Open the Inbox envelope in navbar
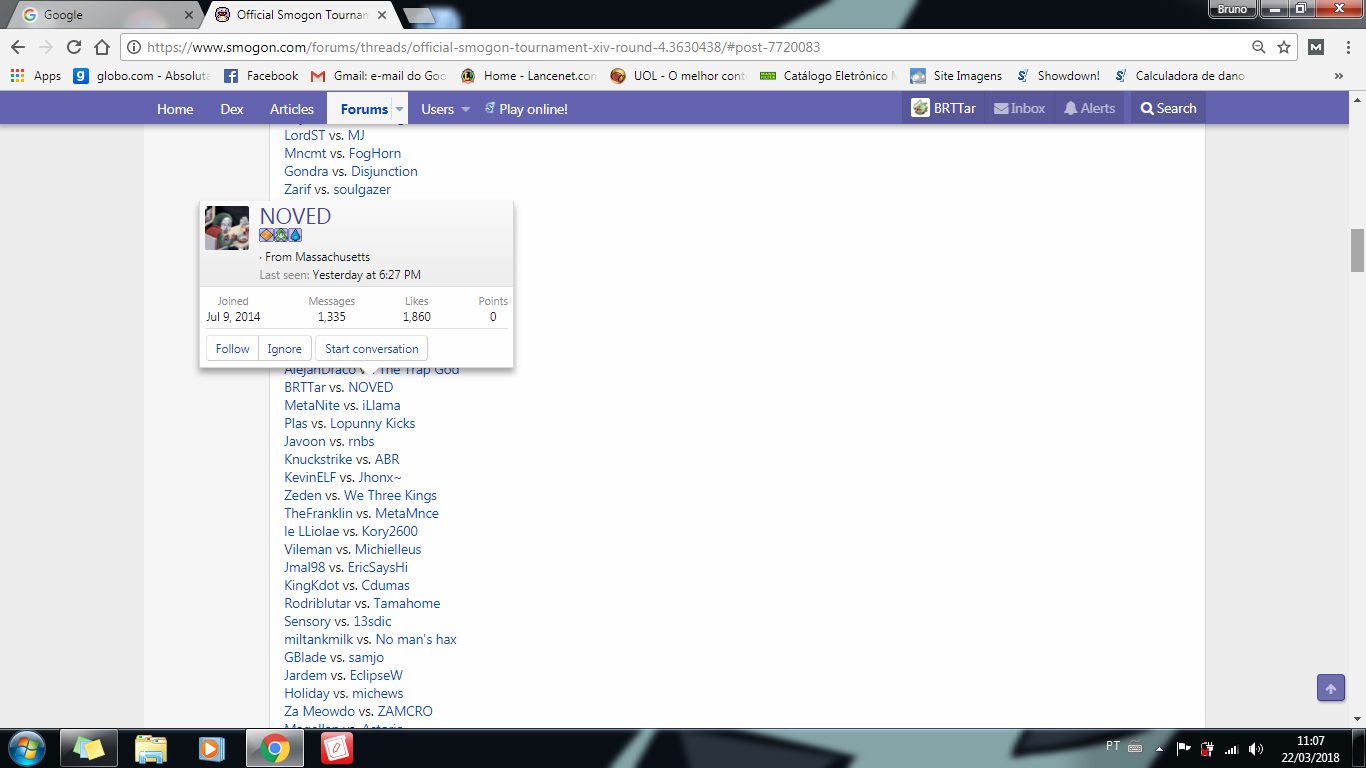Screen dimensions: 1366x768 (x=1019, y=109)
